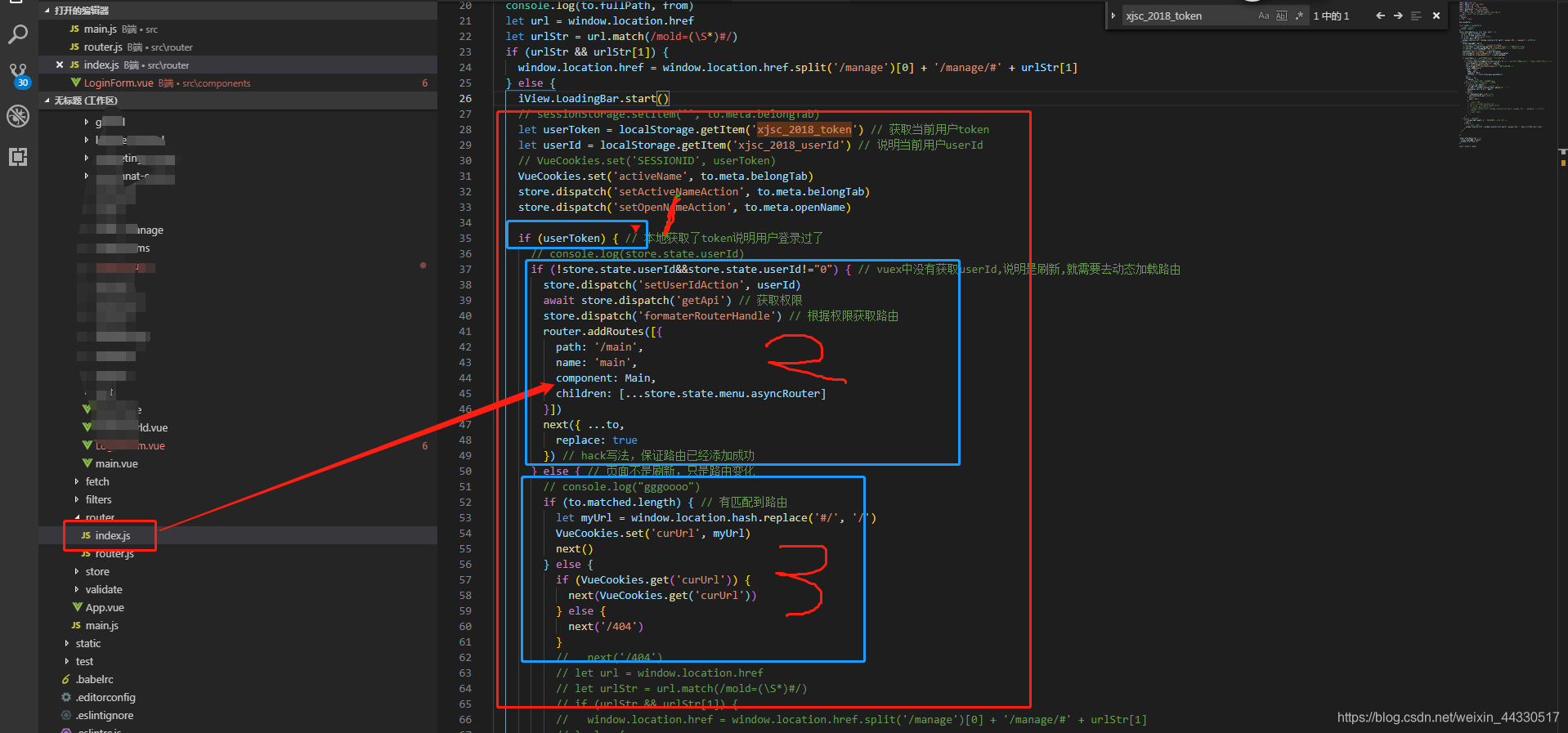Open main.js in explorer tree under src

(238, 625)
